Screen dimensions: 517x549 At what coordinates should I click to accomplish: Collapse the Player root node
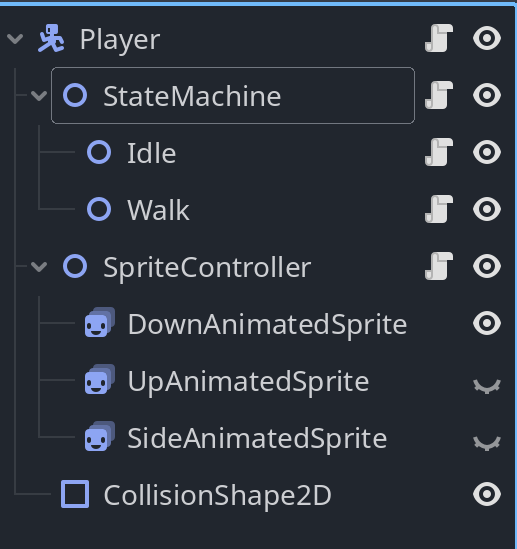15,39
